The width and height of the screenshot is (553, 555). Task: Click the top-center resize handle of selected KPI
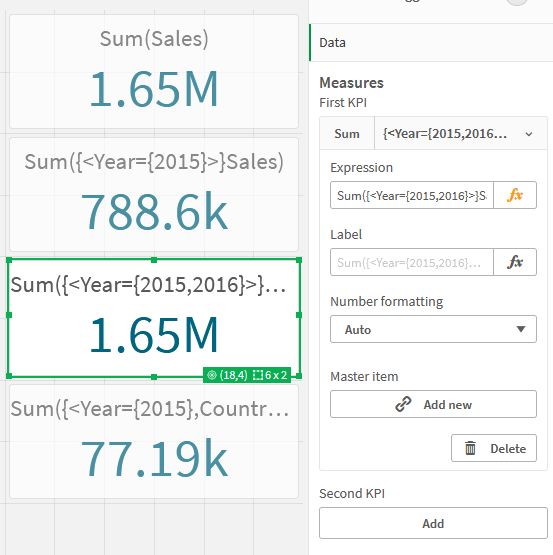click(154, 260)
